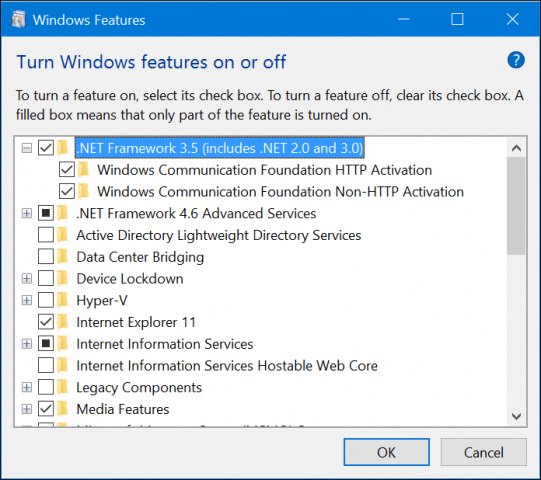Confirm changes with the OK button
Image resolution: width=541 pixels, height=480 pixels.
click(386, 452)
